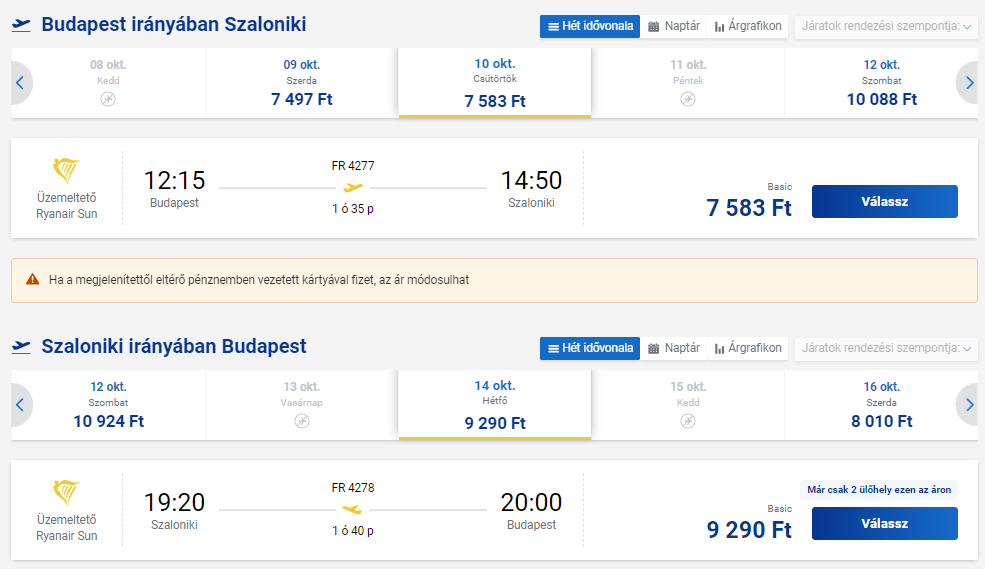Select the 7 583 Ft outbound flight with Válassz
Screen dimensions: 985x569
point(884,202)
